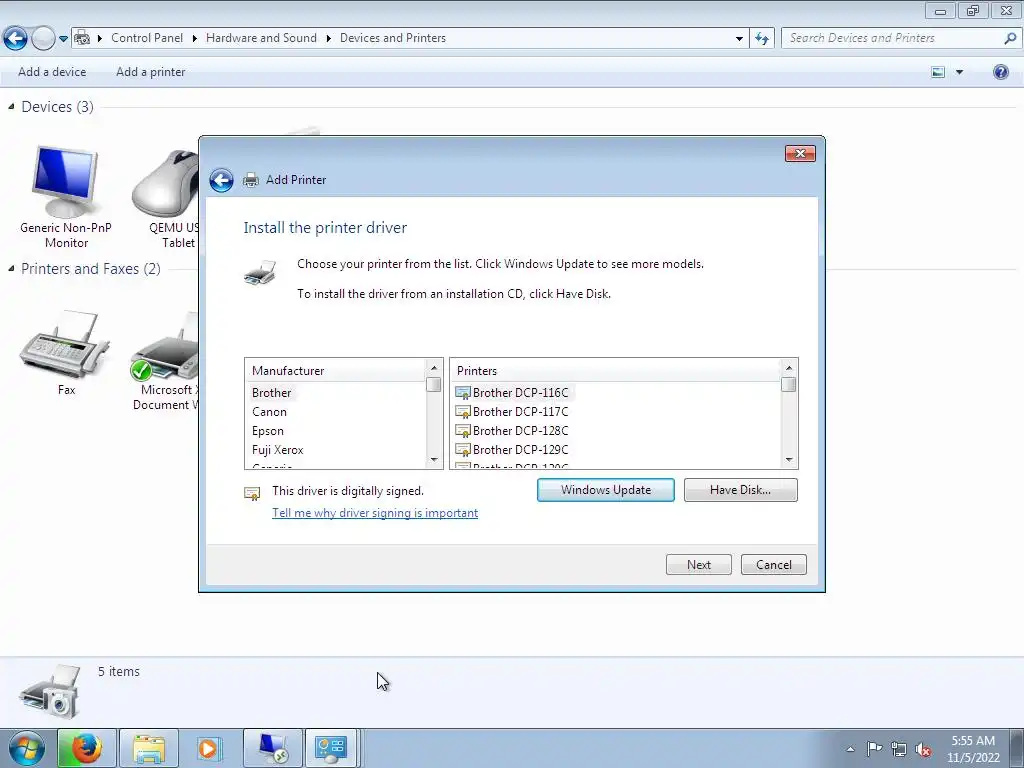Open Tell me why driver signing is important
1024x768 pixels.
tap(375, 513)
